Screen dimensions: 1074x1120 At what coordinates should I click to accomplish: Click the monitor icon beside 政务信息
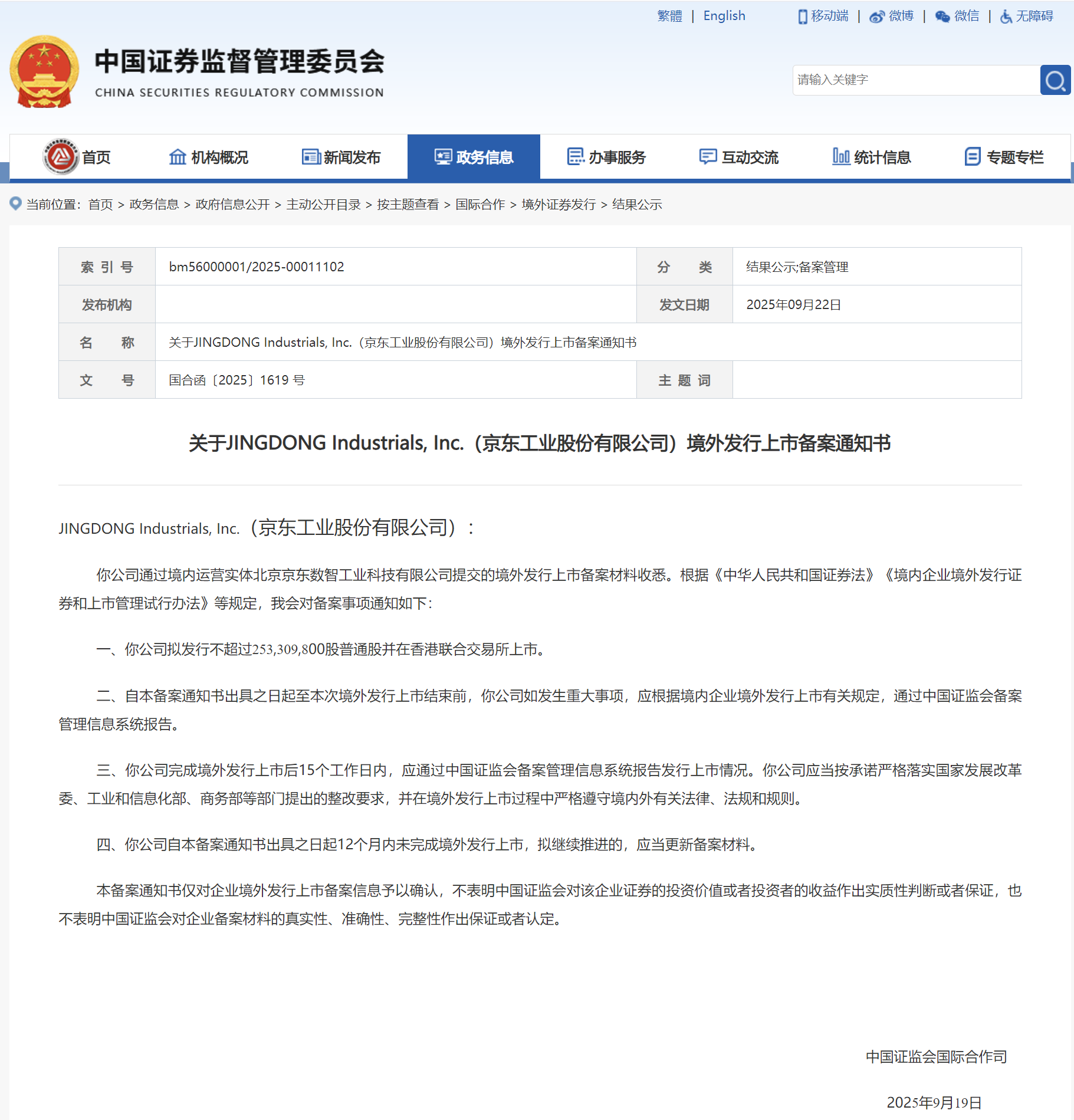442,156
